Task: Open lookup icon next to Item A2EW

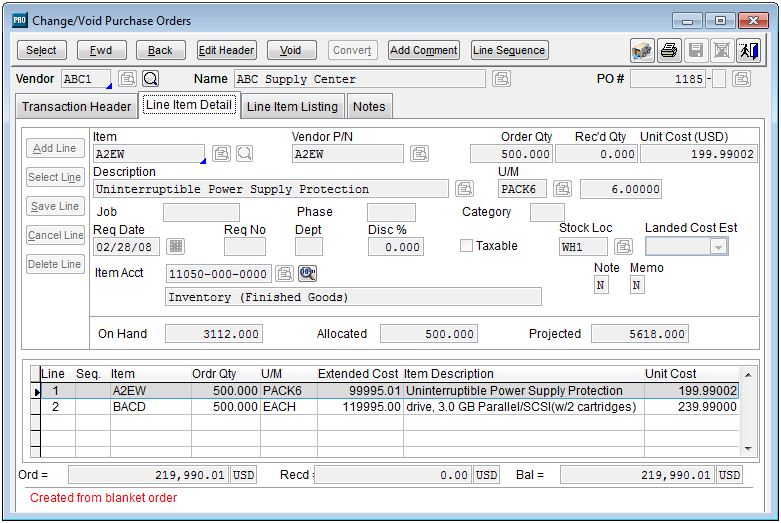Action: click(x=222, y=153)
